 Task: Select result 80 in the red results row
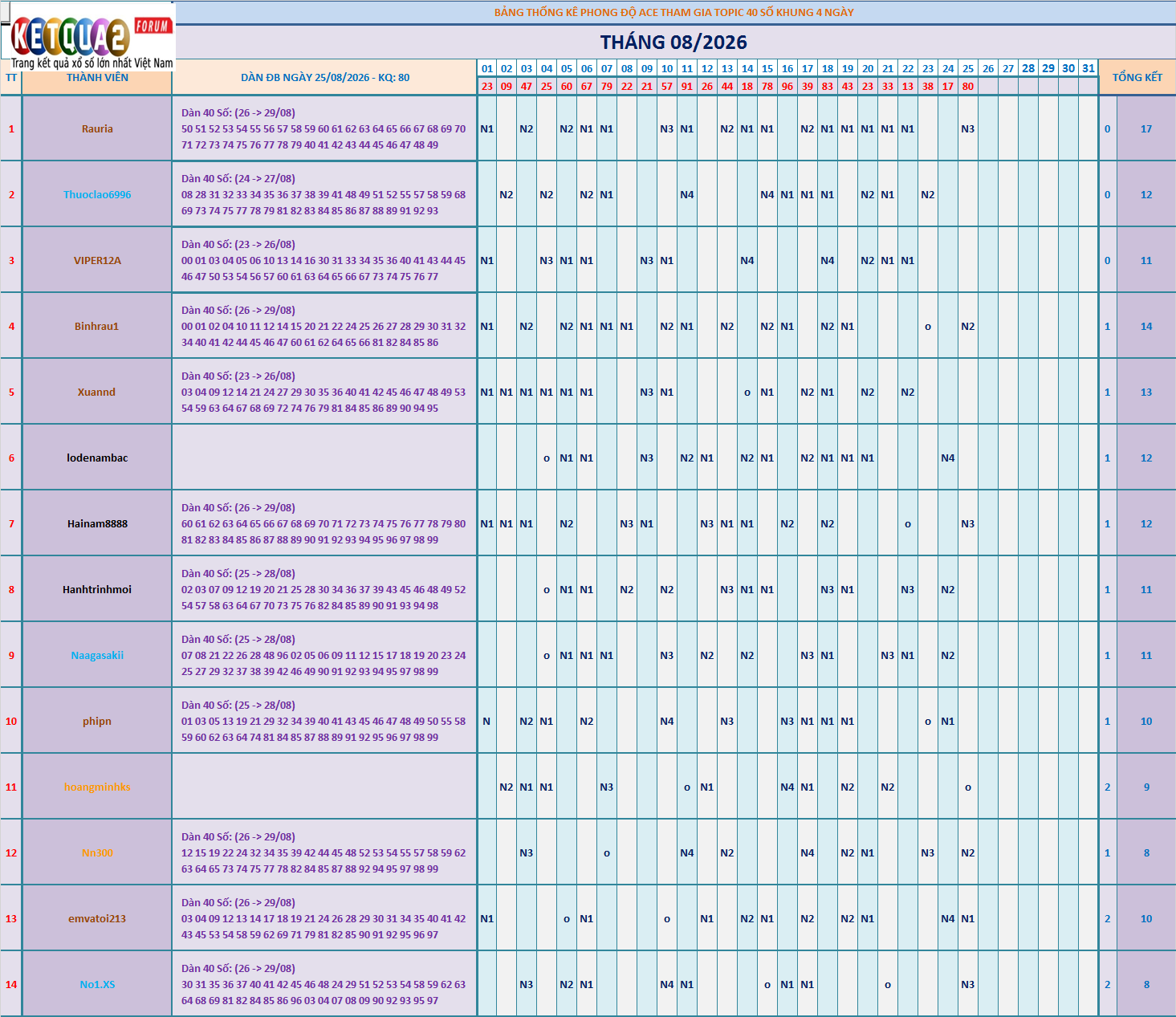click(x=968, y=86)
